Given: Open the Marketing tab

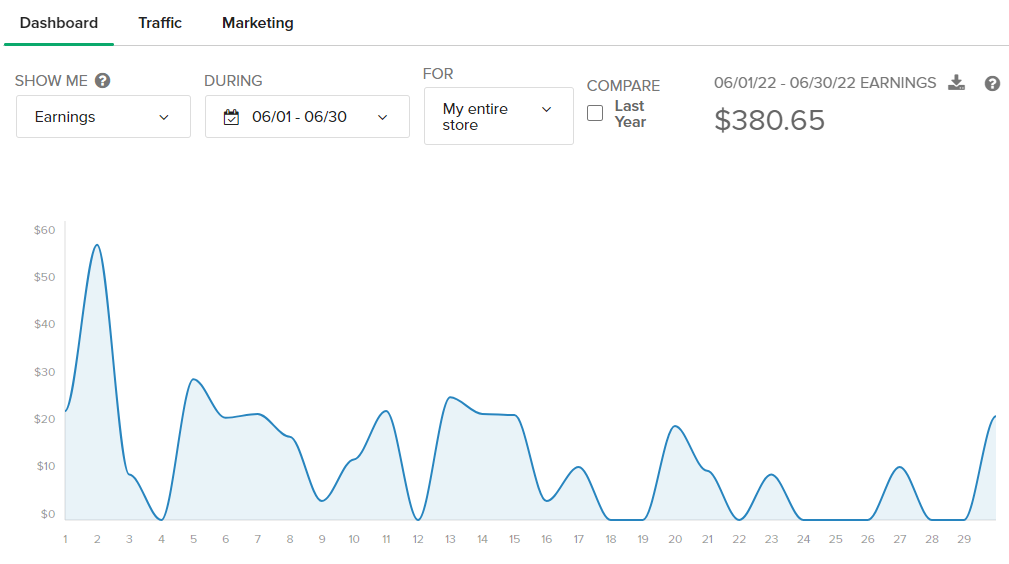Looking at the screenshot, I should pos(257,22).
